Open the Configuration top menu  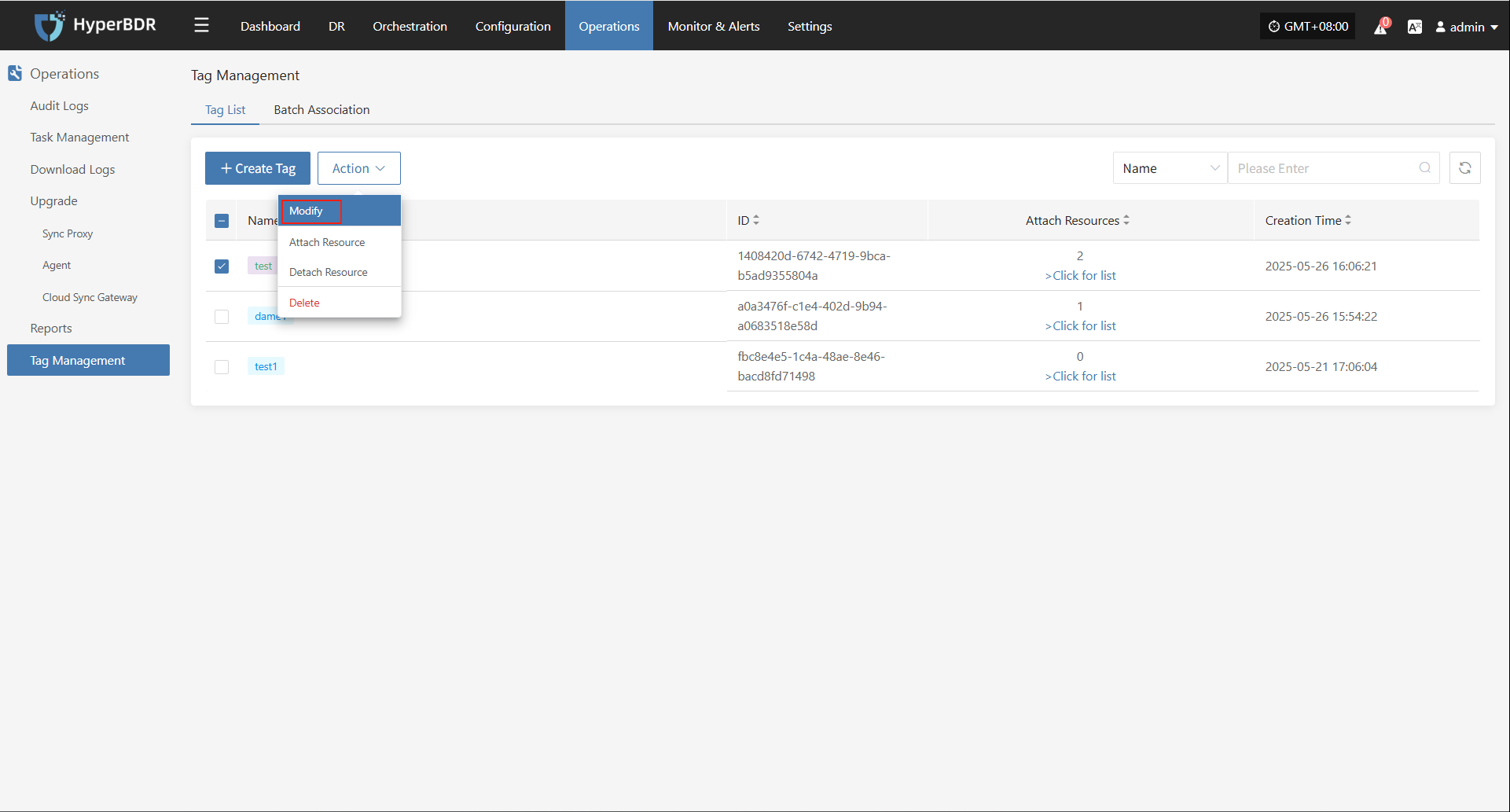click(x=513, y=26)
